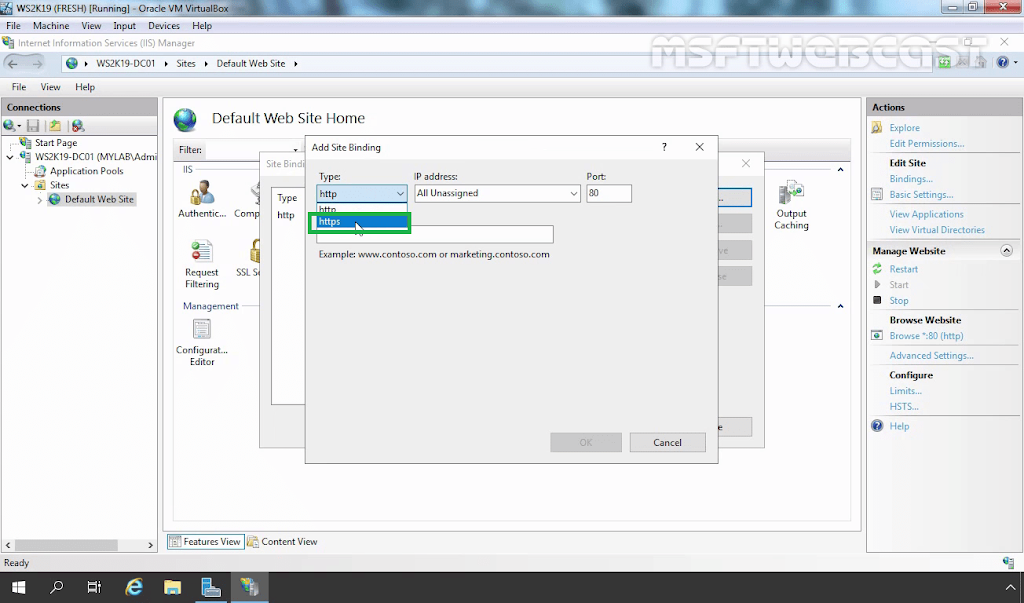Select the WS2K19-DC01 server node
1024x603 pixels.
point(95,157)
